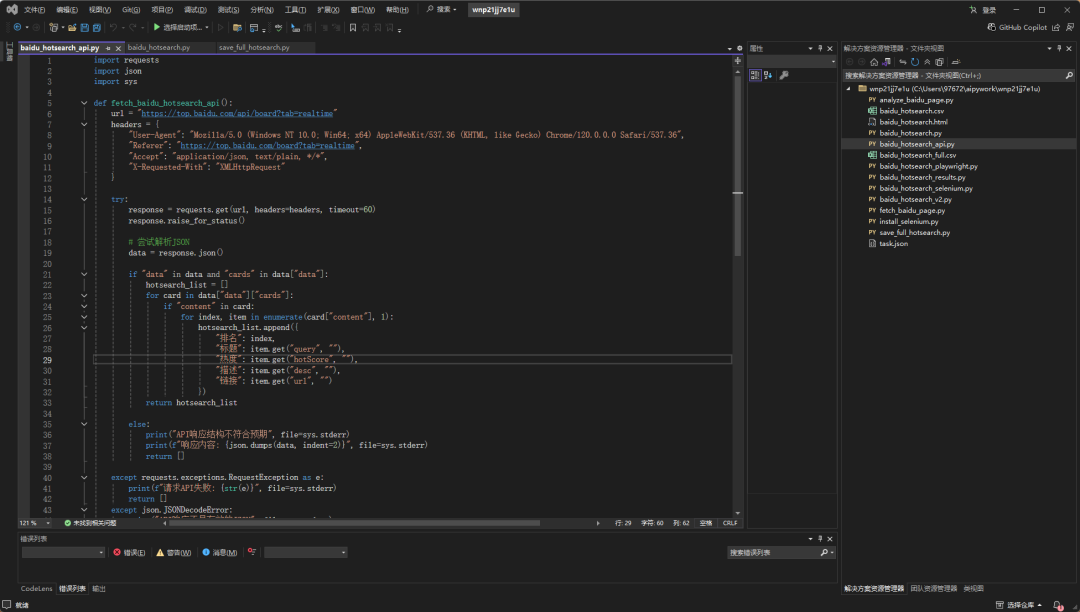Screen dimensions: 1080x612
Task: Click the build filter icon in Error List
Action: (x=252, y=552)
